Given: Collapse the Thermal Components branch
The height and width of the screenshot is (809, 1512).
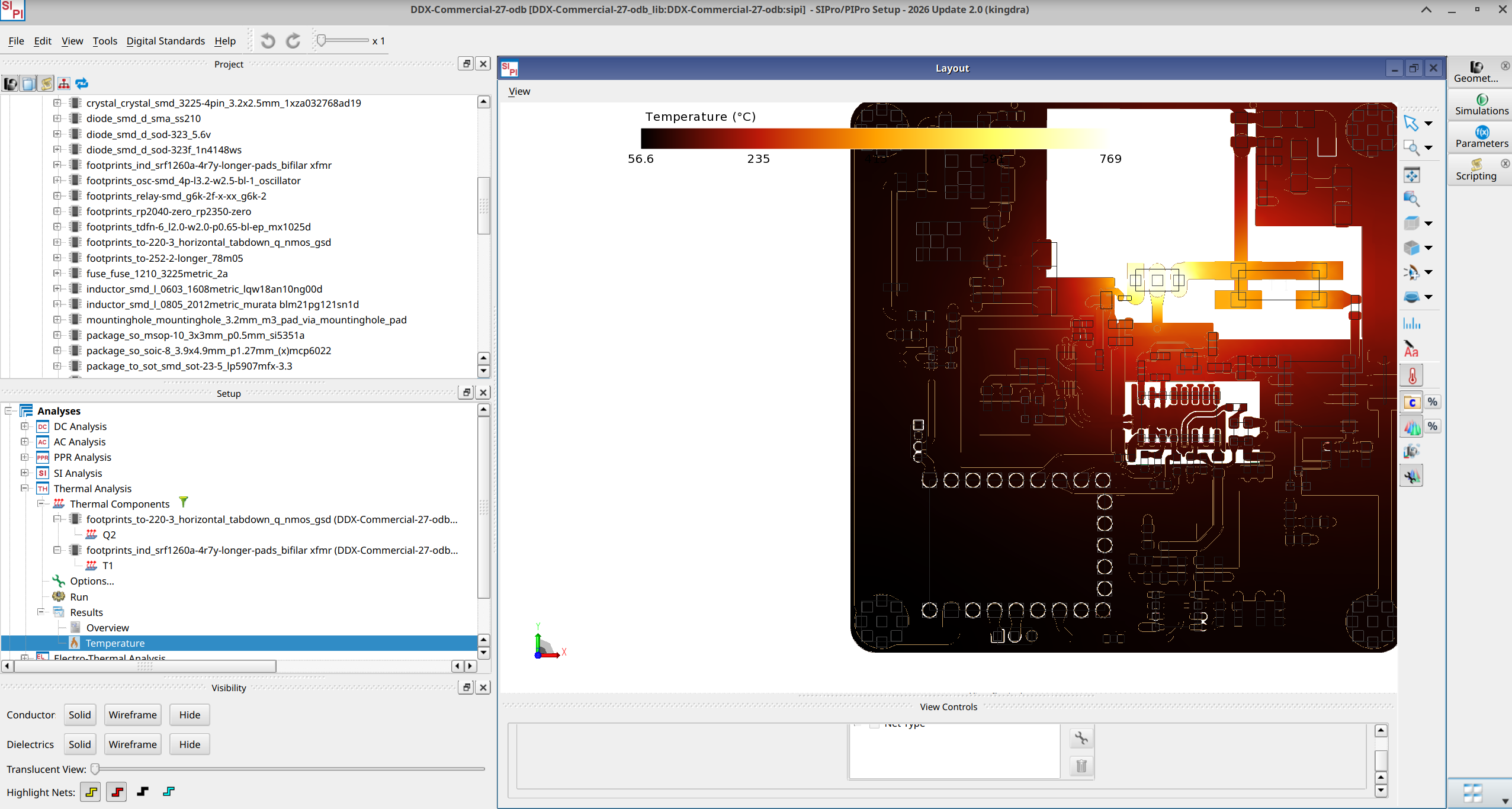Looking at the screenshot, I should pos(42,503).
